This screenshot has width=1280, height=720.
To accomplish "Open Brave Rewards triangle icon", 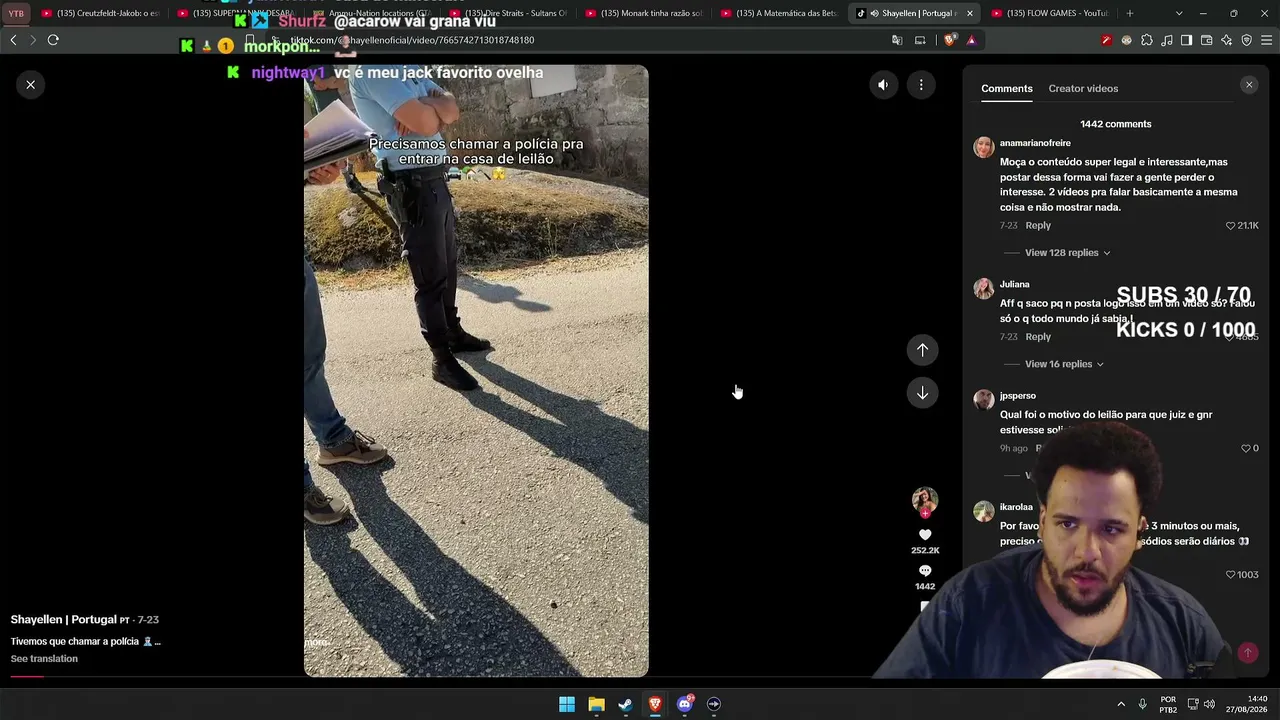I will (x=971, y=40).
